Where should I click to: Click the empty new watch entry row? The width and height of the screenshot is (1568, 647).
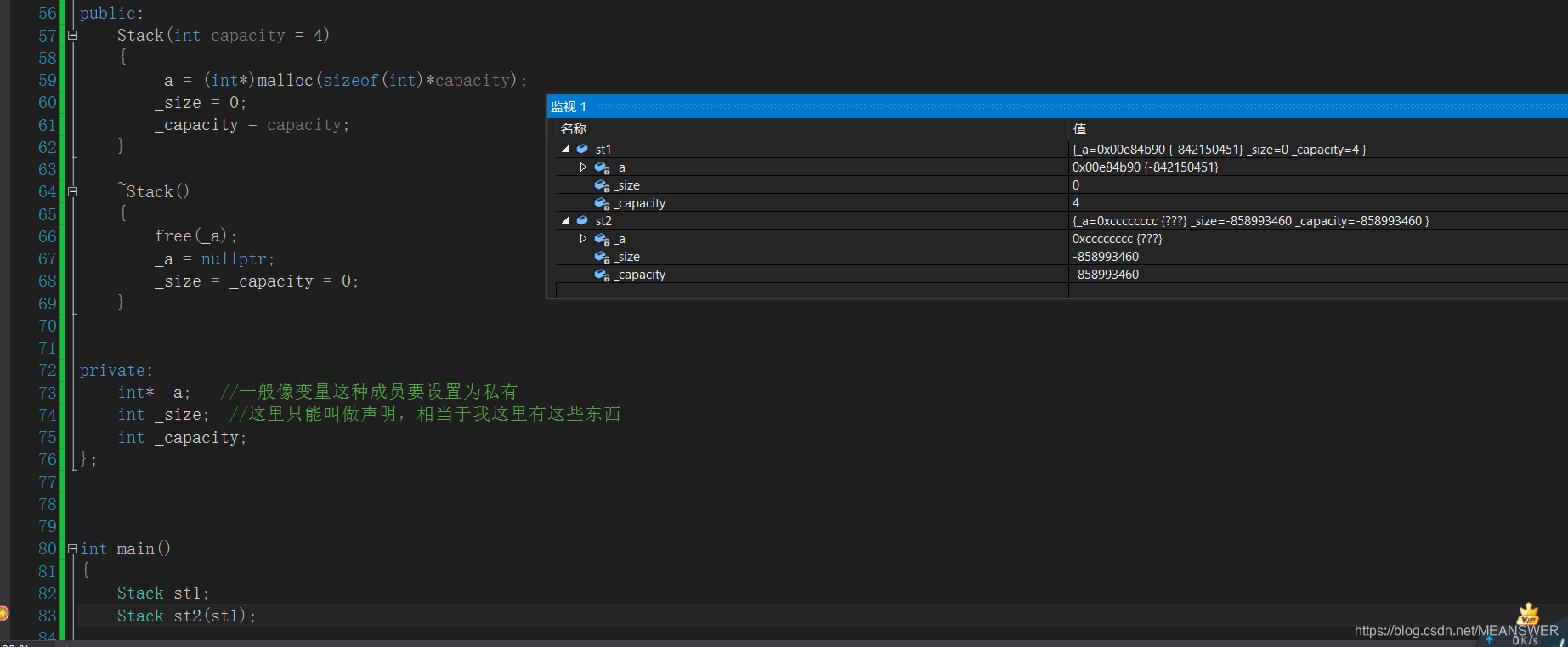point(812,292)
